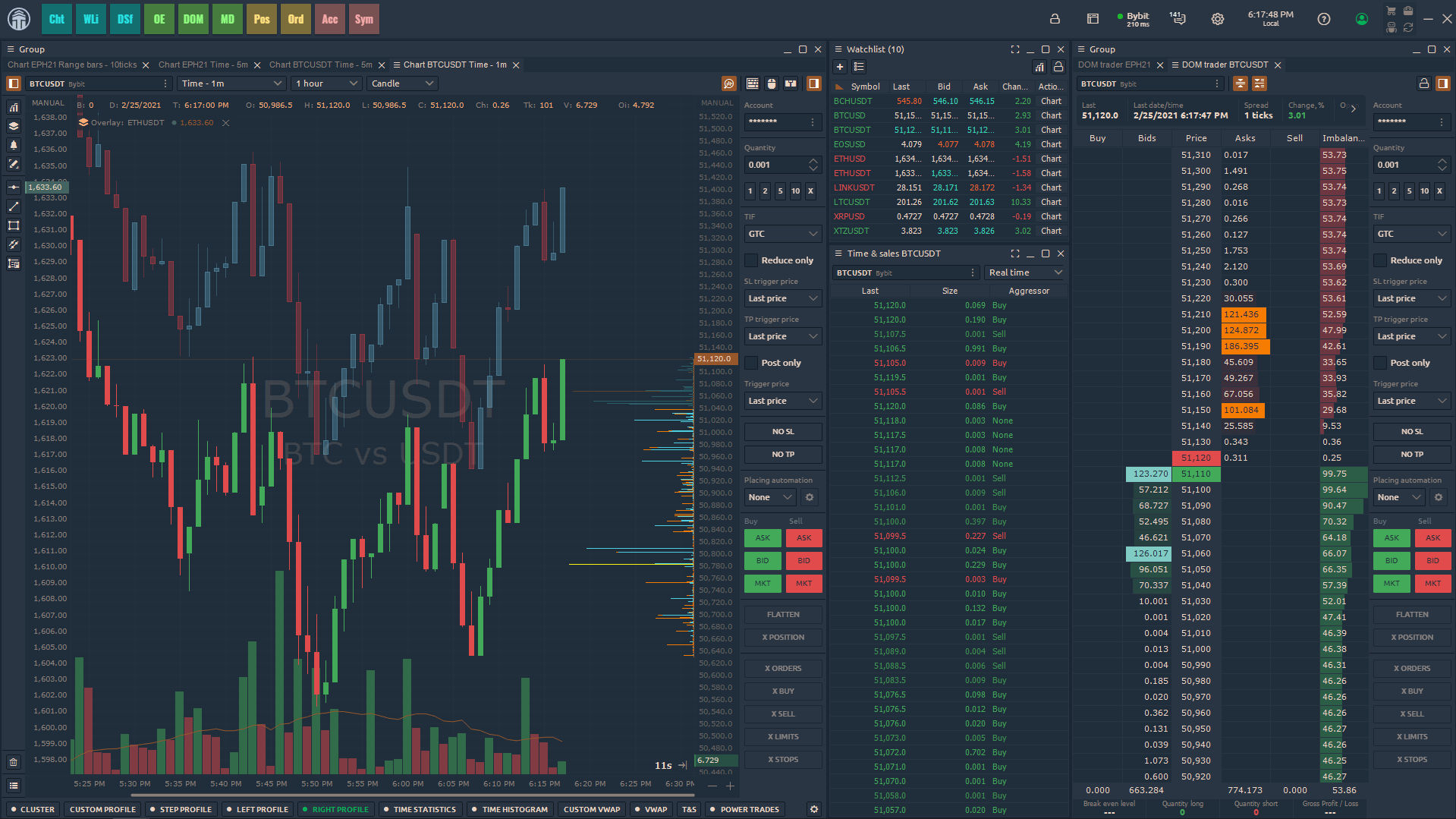Viewport: 1456px width, 819px height.
Task: Center DOM trader on last price
Action: [x=1241, y=83]
